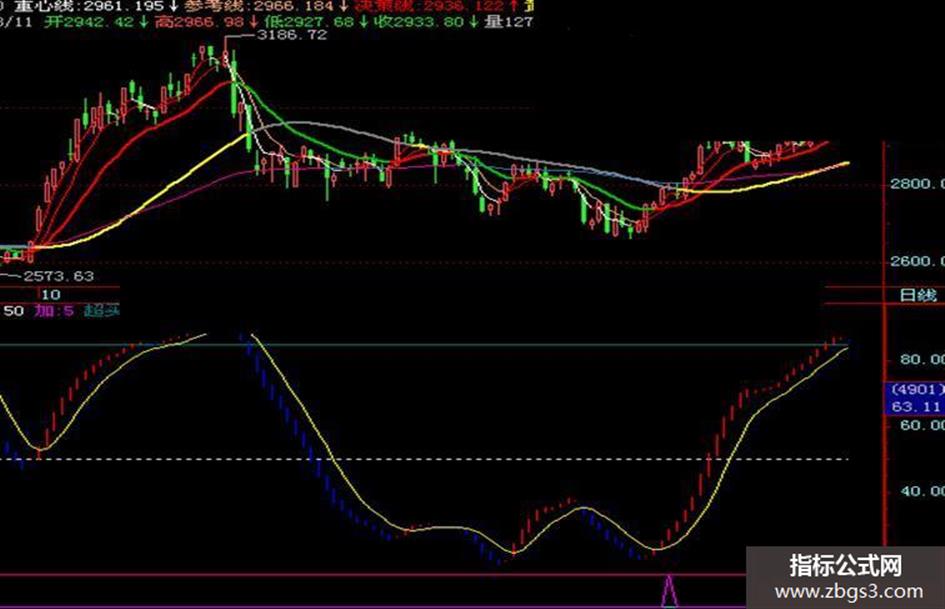Click the peak price label 3186.72
The height and width of the screenshot is (609, 945).
[x=292, y=35]
